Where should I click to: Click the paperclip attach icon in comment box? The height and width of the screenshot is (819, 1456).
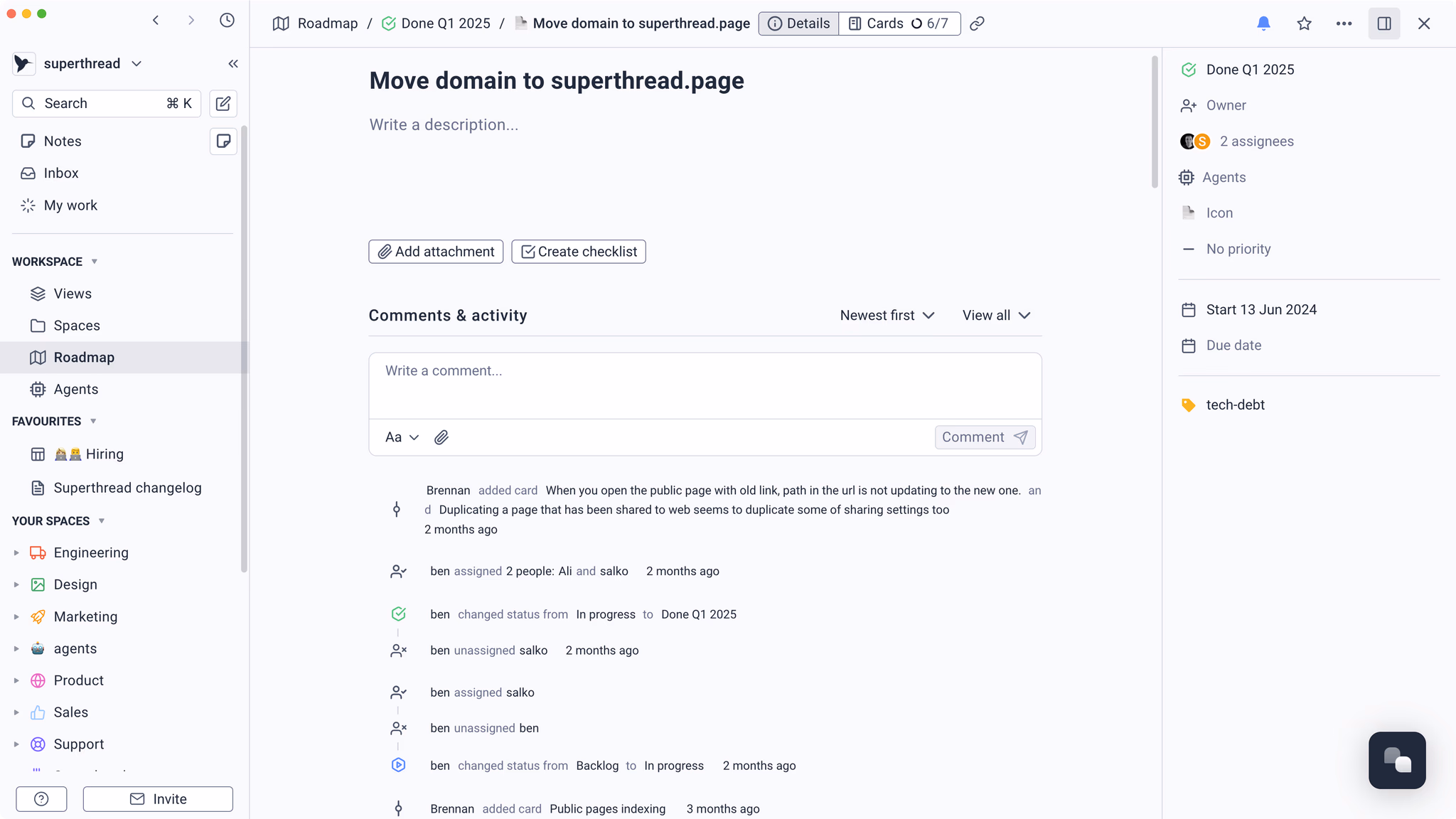tap(441, 437)
